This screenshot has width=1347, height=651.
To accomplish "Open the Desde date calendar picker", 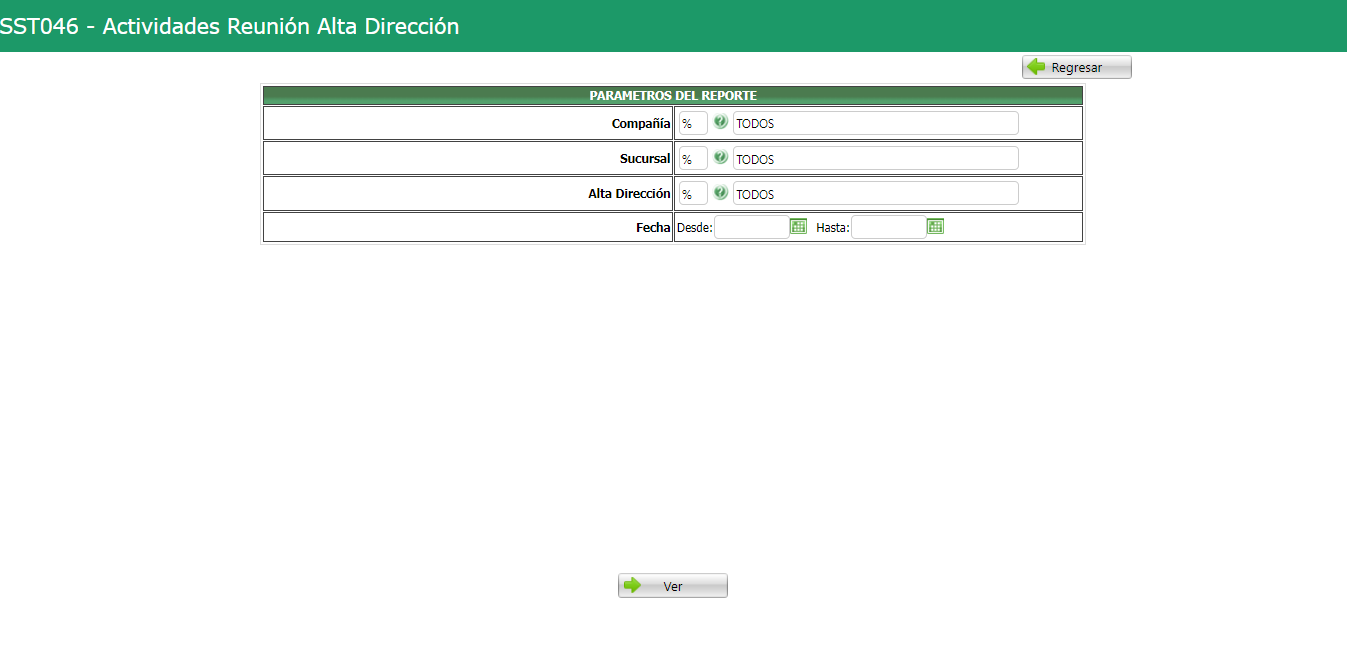I will tap(798, 227).
